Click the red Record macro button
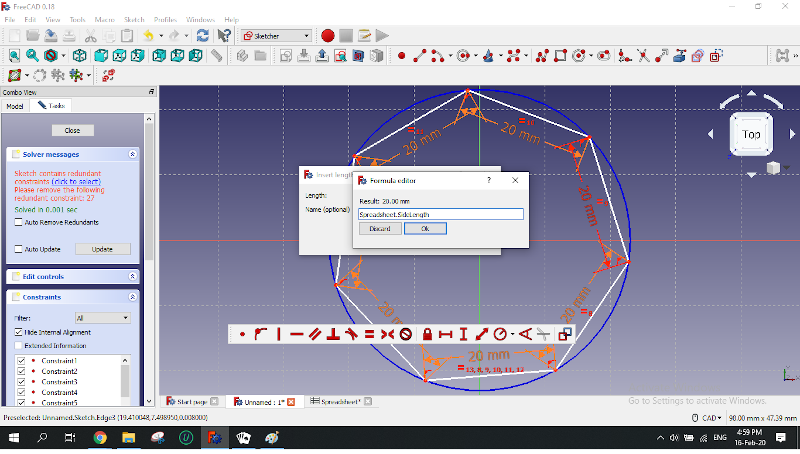Screen dimensions: 800x454 coord(328,36)
